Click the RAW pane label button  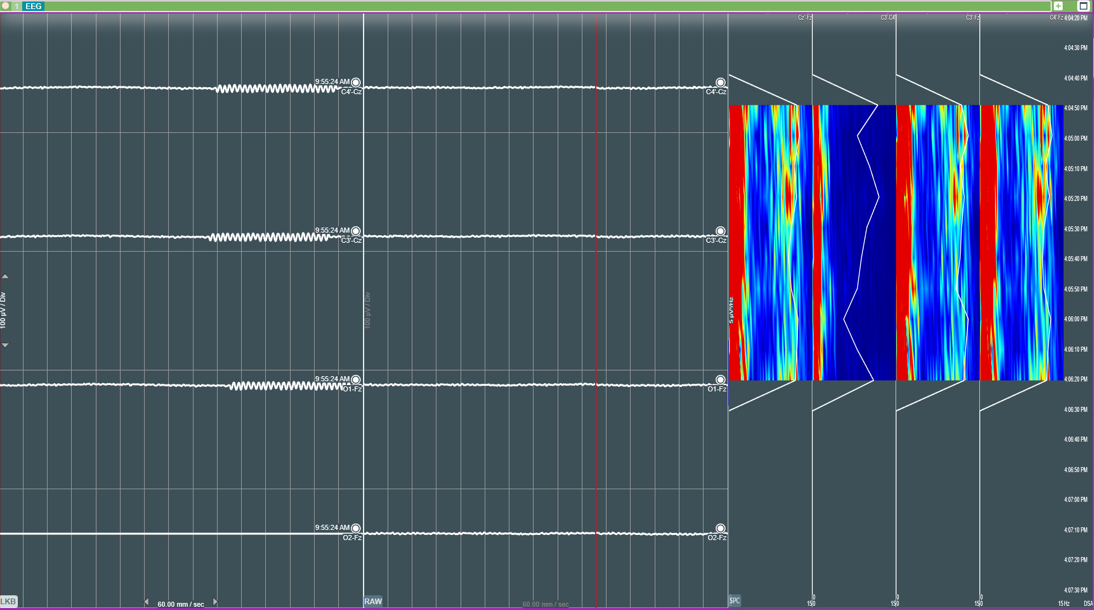[373, 601]
